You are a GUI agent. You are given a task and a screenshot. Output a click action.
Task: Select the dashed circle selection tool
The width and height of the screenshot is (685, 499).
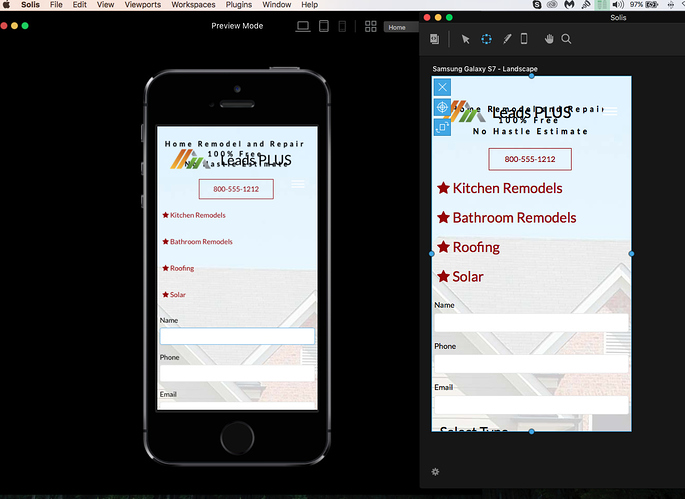click(x=486, y=39)
